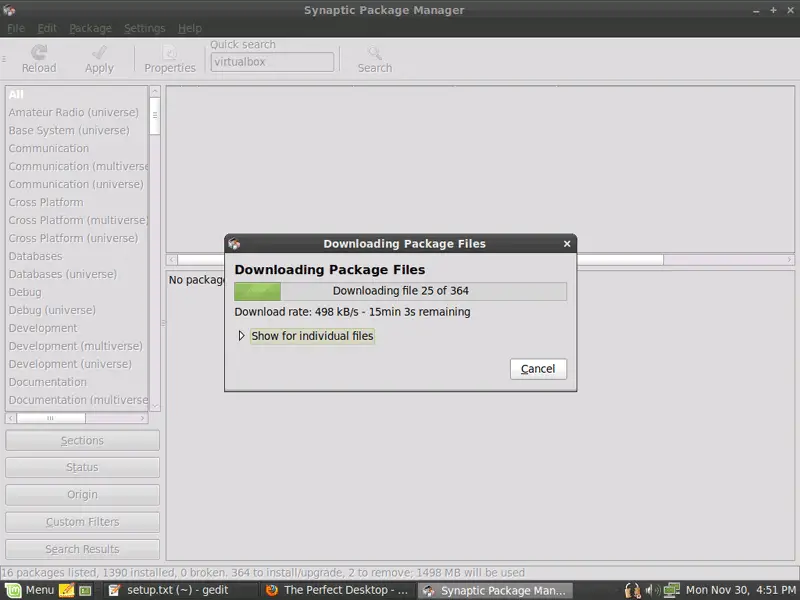This screenshot has height=600, width=800.
Task: Select Amateur Radio (universe) section
Action: tap(77, 112)
